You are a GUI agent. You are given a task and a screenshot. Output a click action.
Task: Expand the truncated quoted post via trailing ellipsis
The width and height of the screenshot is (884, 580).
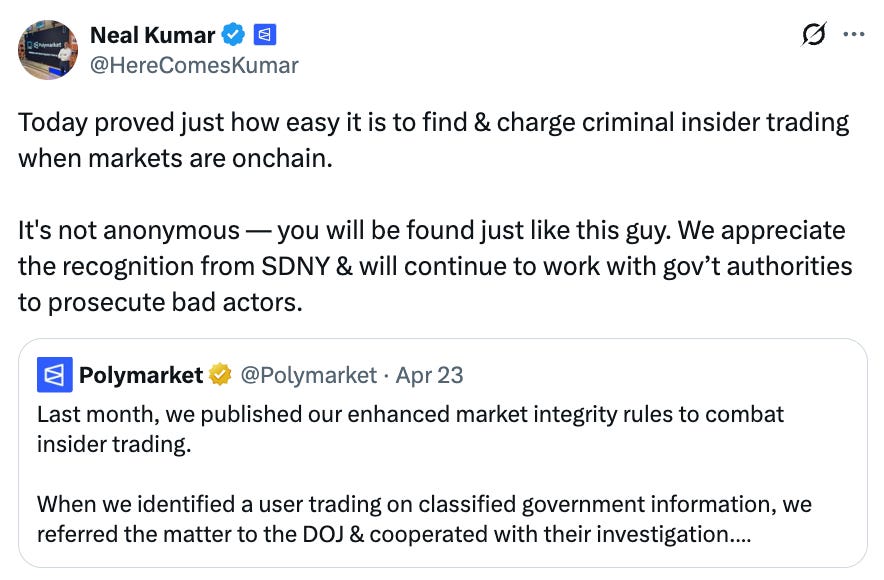741,534
